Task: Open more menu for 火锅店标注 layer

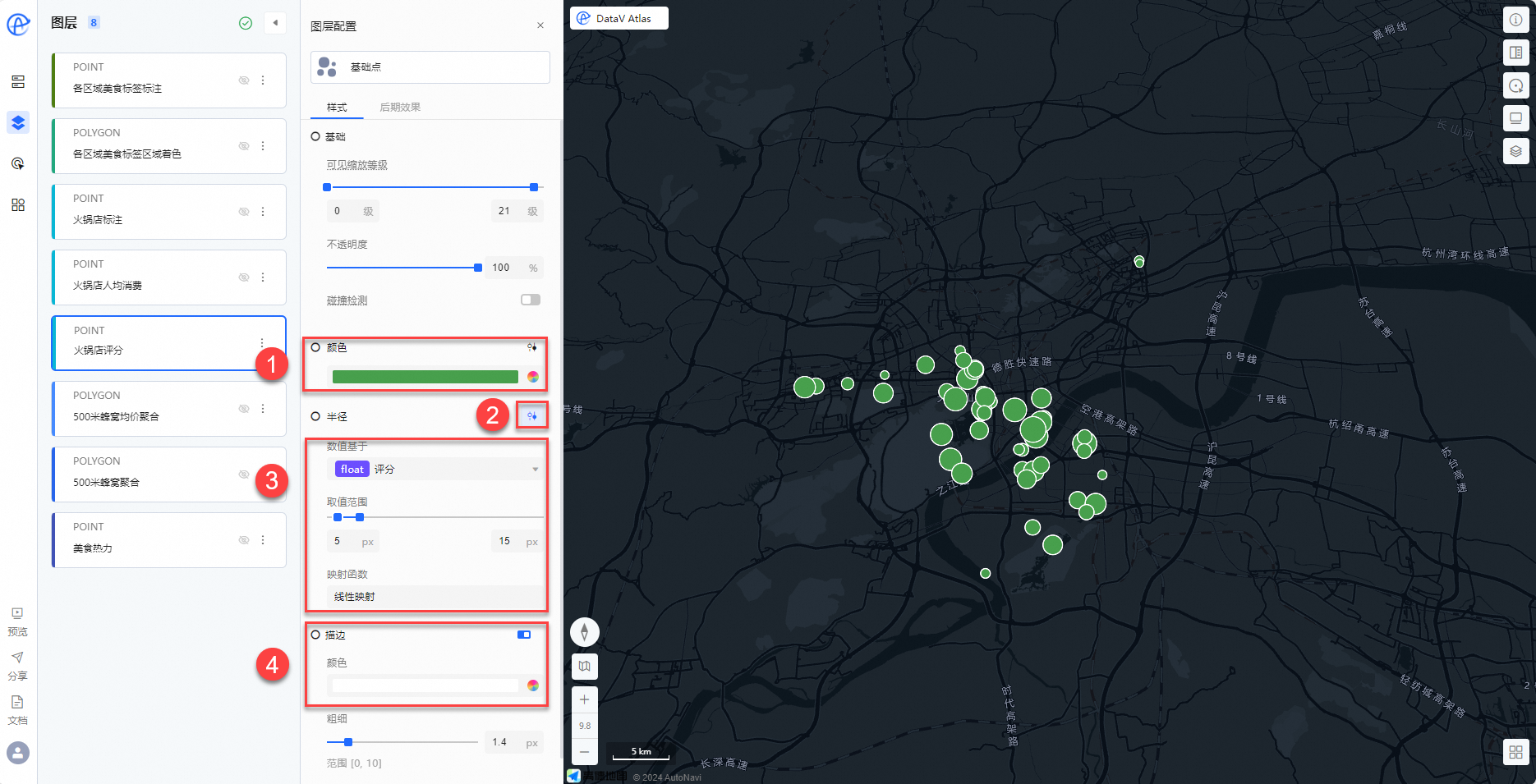Action: click(x=263, y=212)
